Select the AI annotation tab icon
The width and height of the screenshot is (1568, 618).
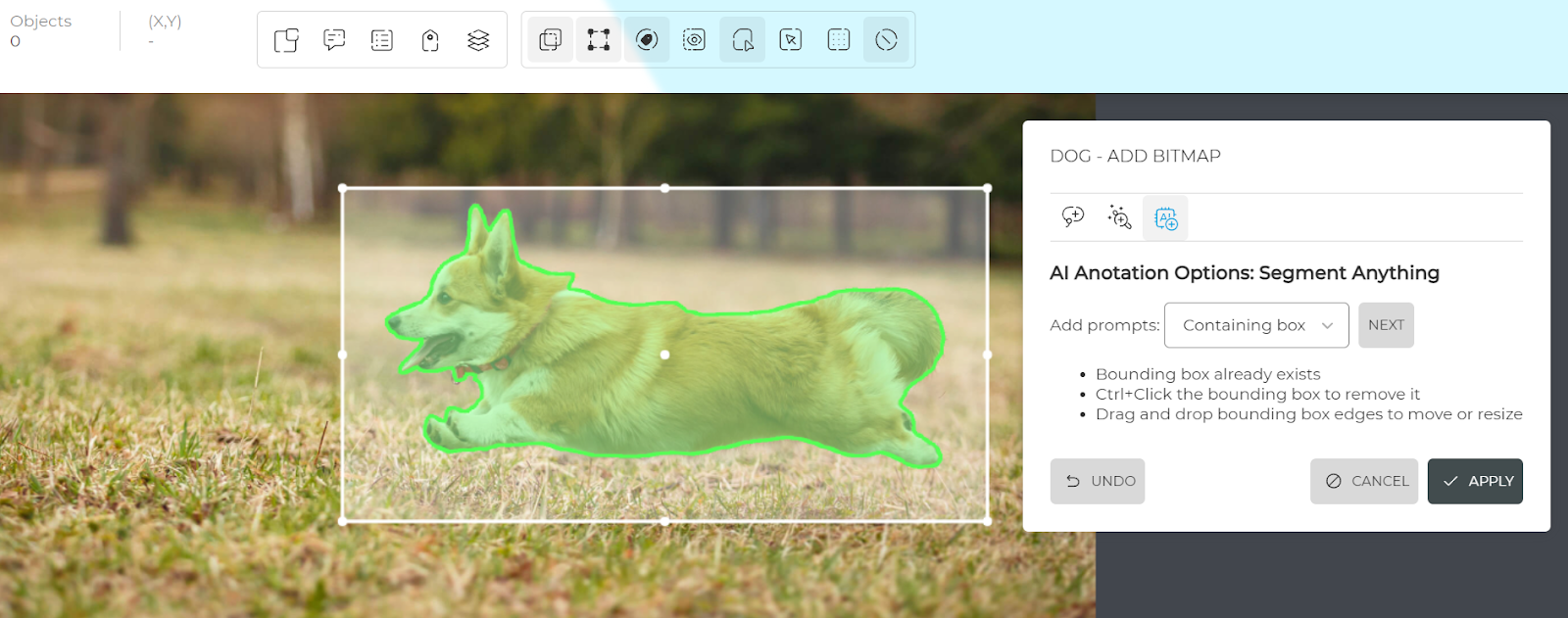tap(1166, 217)
